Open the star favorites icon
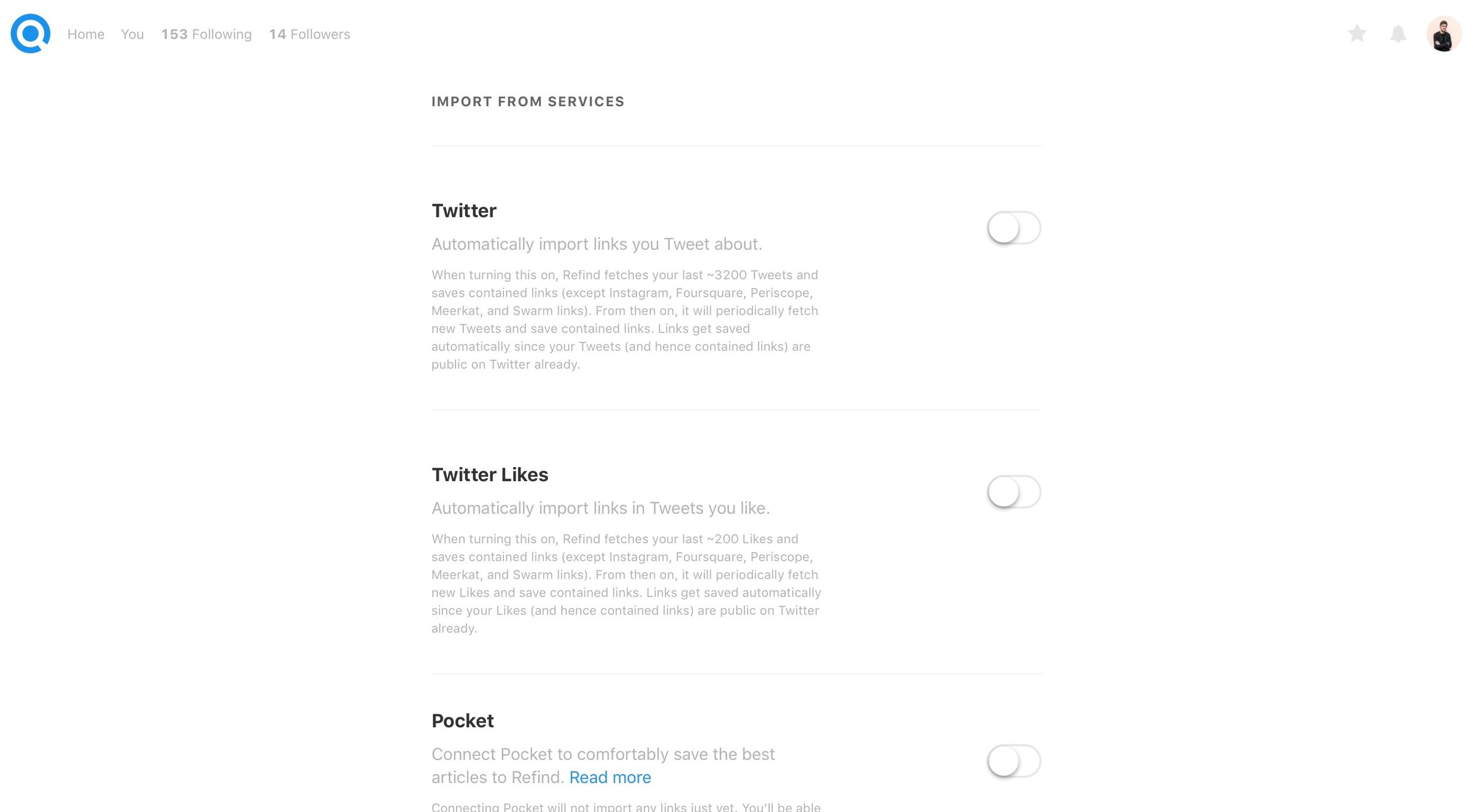 [x=1357, y=33]
